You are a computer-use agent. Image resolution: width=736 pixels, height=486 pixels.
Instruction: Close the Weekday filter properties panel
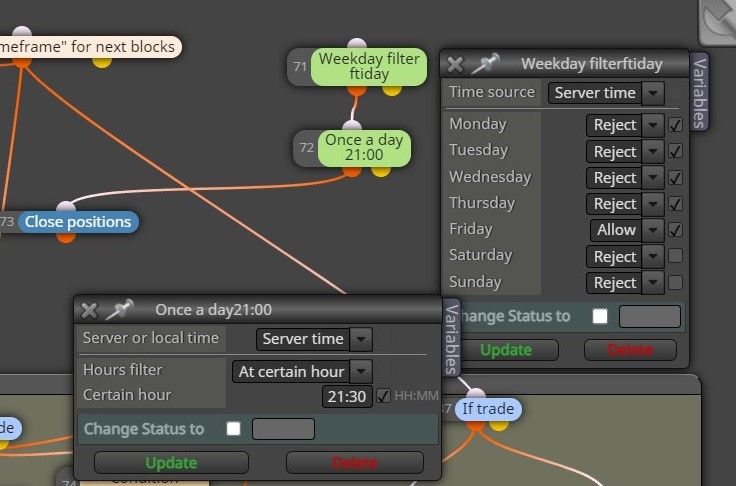tap(455, 64)
